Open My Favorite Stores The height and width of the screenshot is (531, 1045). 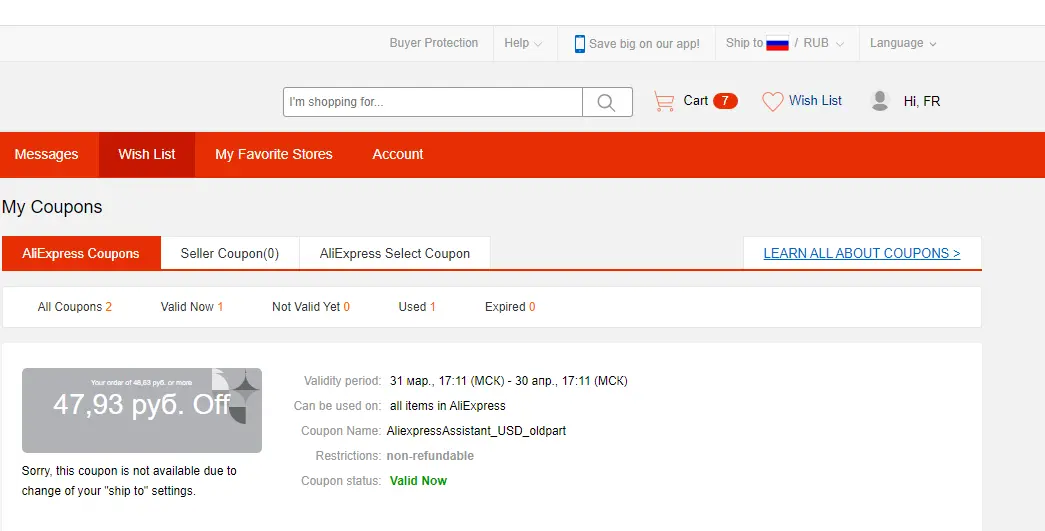pos(274,155)
